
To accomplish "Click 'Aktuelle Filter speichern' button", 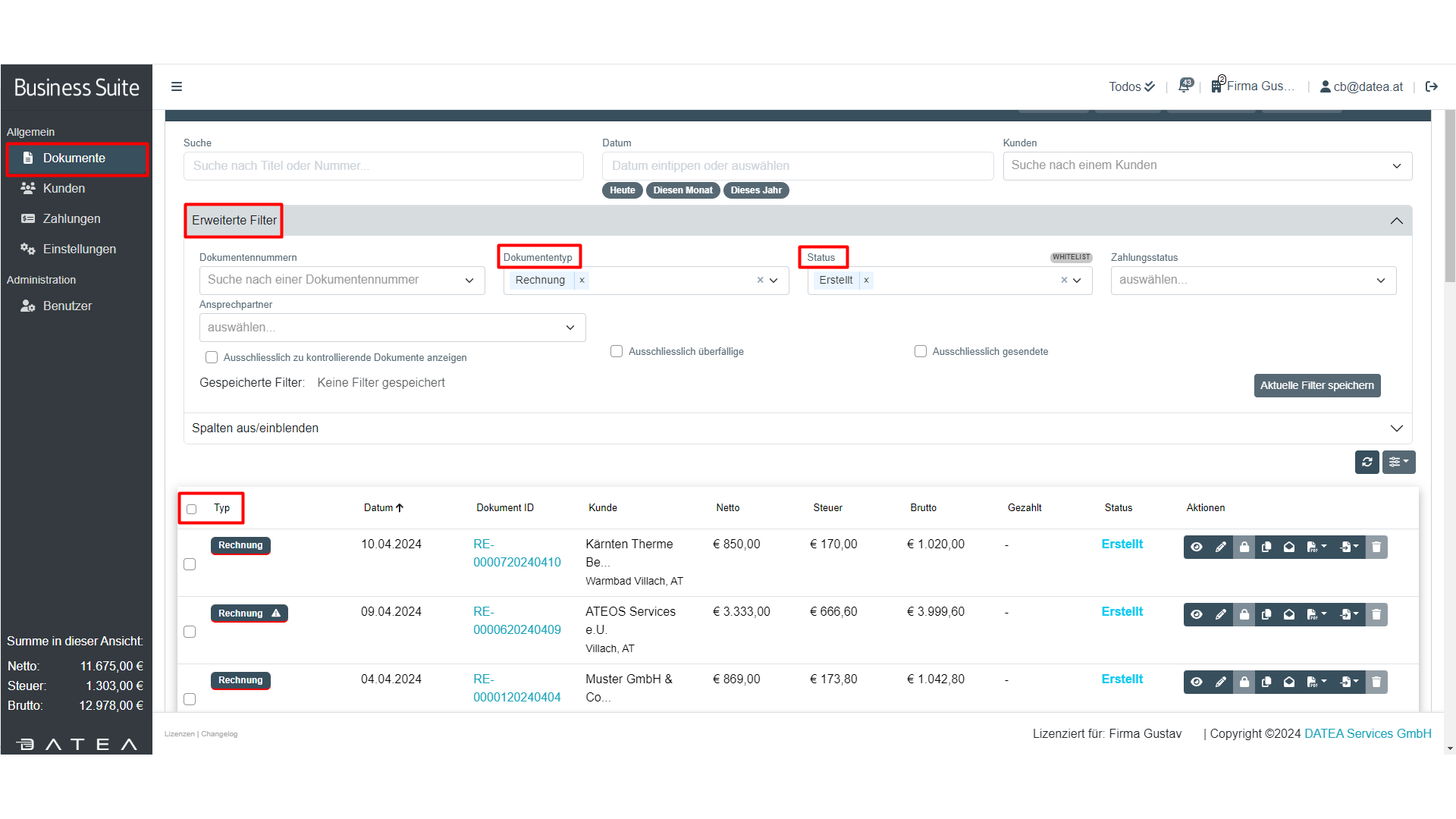I will click(1316, 385).
